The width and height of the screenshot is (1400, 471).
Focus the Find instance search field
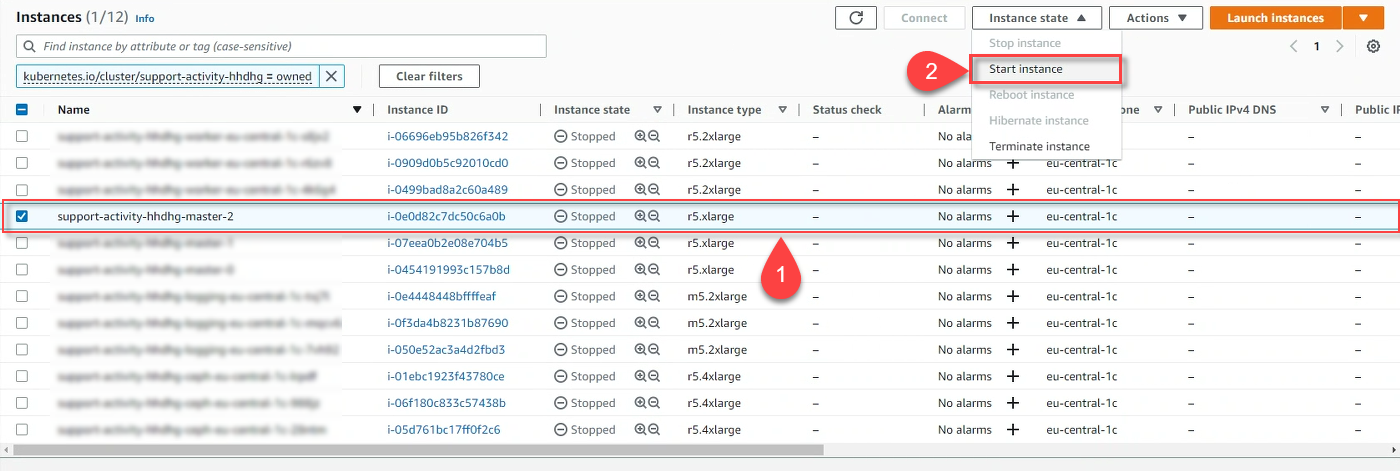click(x=290, y=46)
